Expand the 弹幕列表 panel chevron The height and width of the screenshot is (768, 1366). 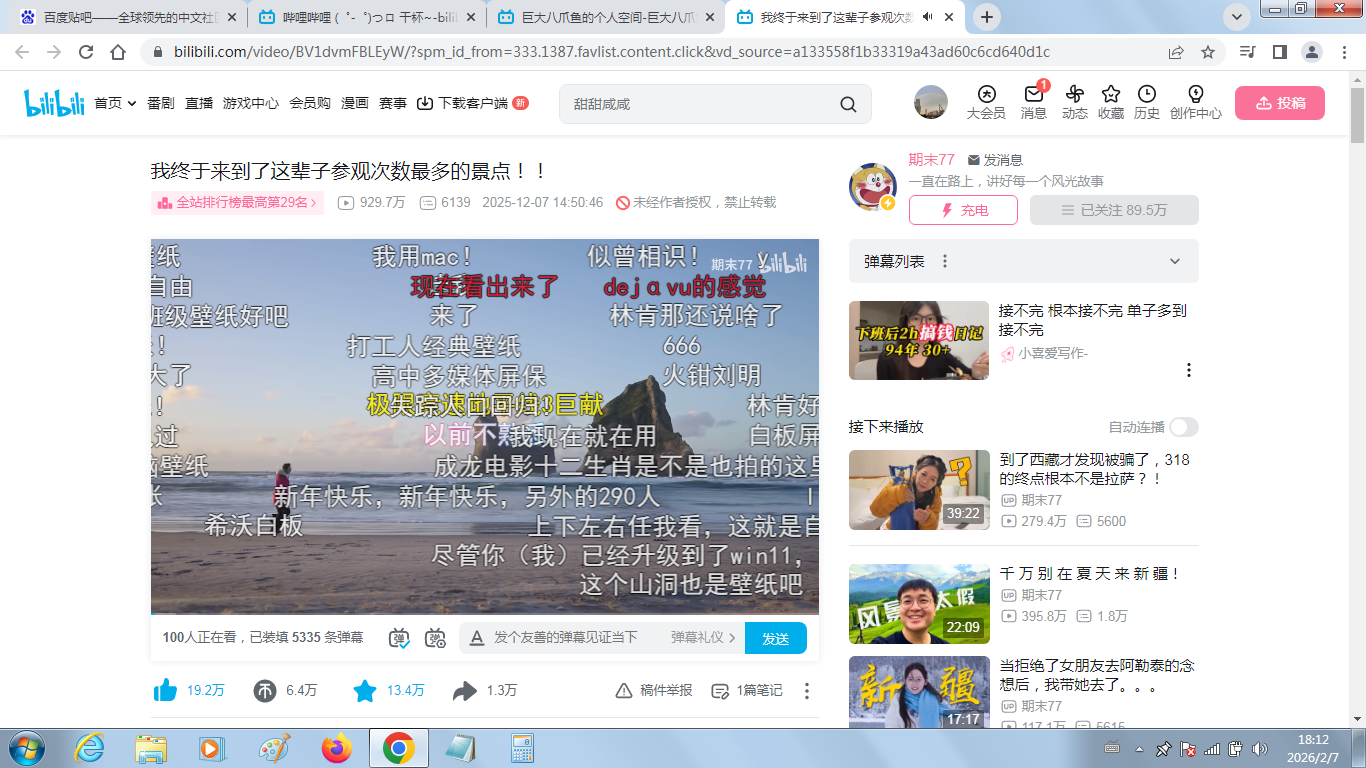1175,261
